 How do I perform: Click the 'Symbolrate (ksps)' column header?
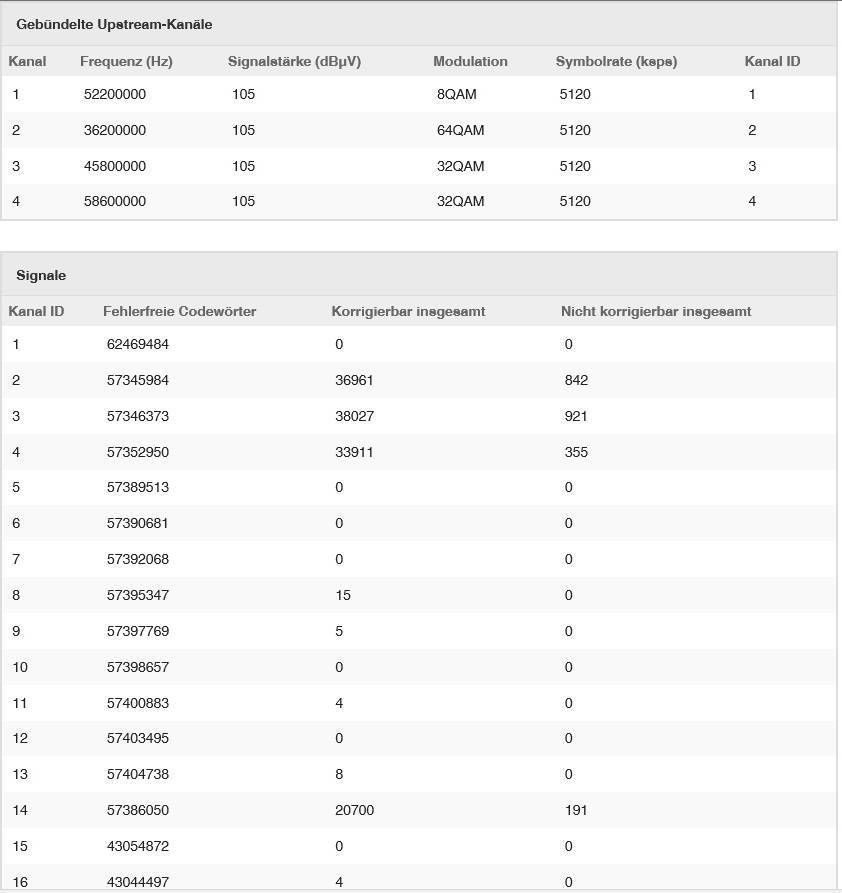[616, 62]
